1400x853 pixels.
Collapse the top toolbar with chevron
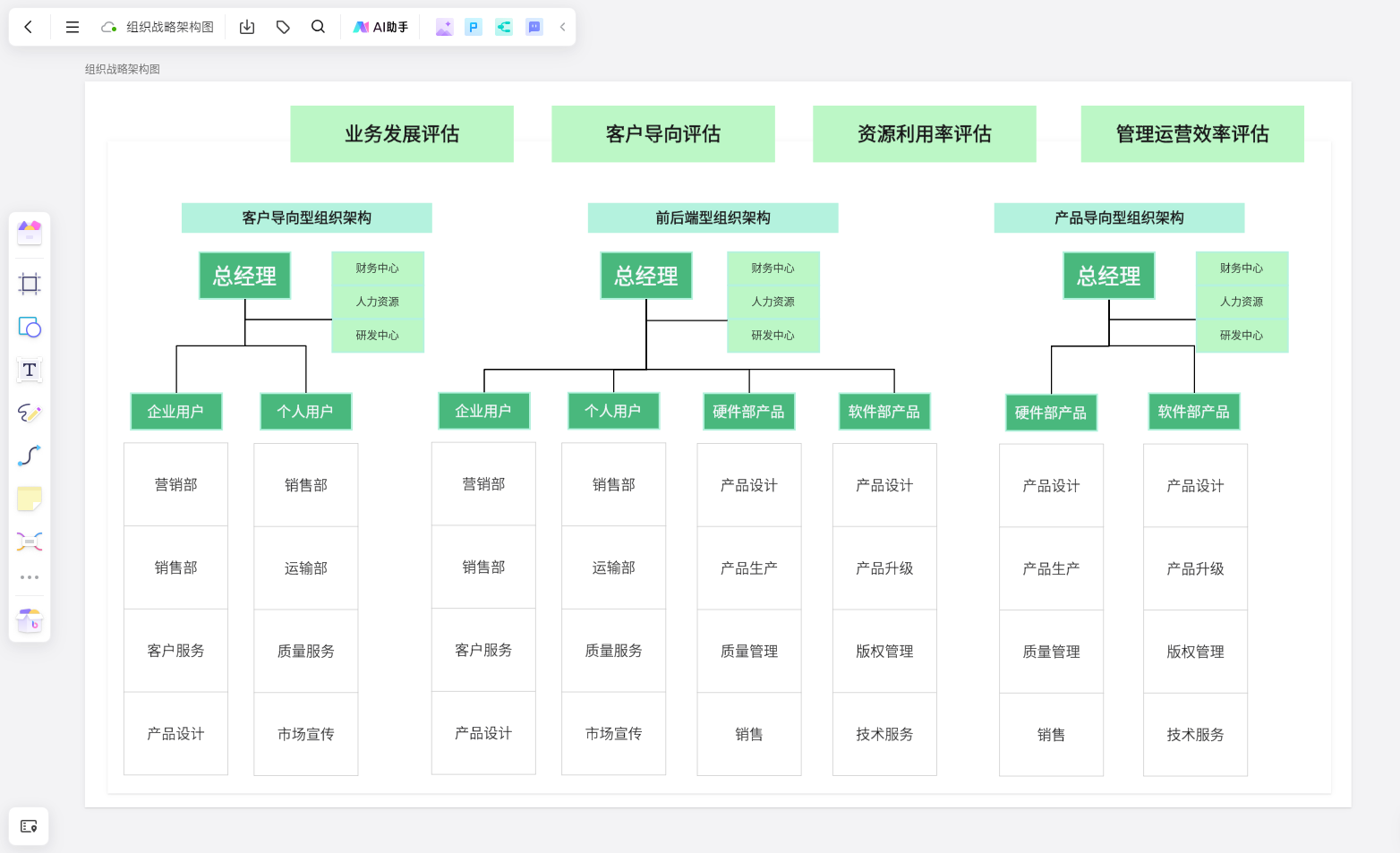[562, 27]
